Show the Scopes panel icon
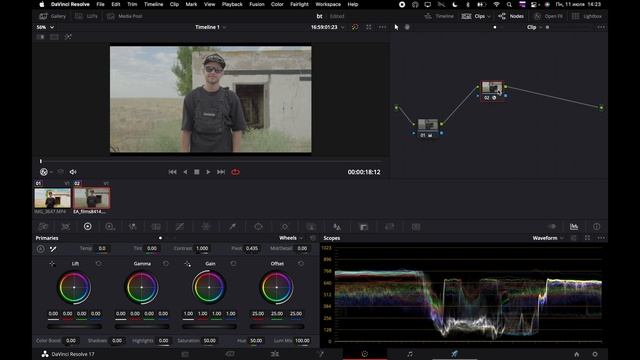 (574, 227)
